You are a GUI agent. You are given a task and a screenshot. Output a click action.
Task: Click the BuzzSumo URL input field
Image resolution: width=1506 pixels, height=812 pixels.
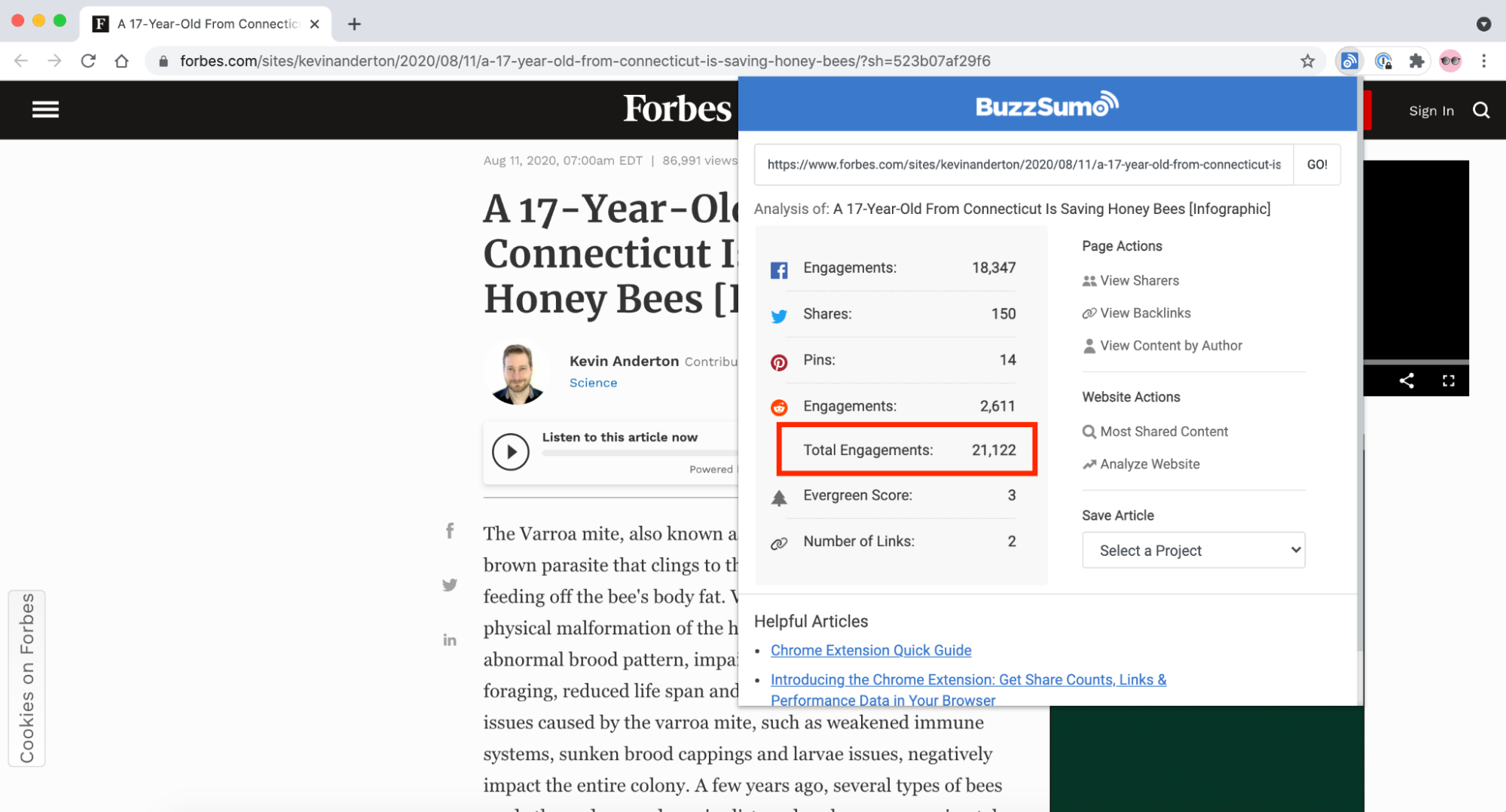tap(1024, 164)
